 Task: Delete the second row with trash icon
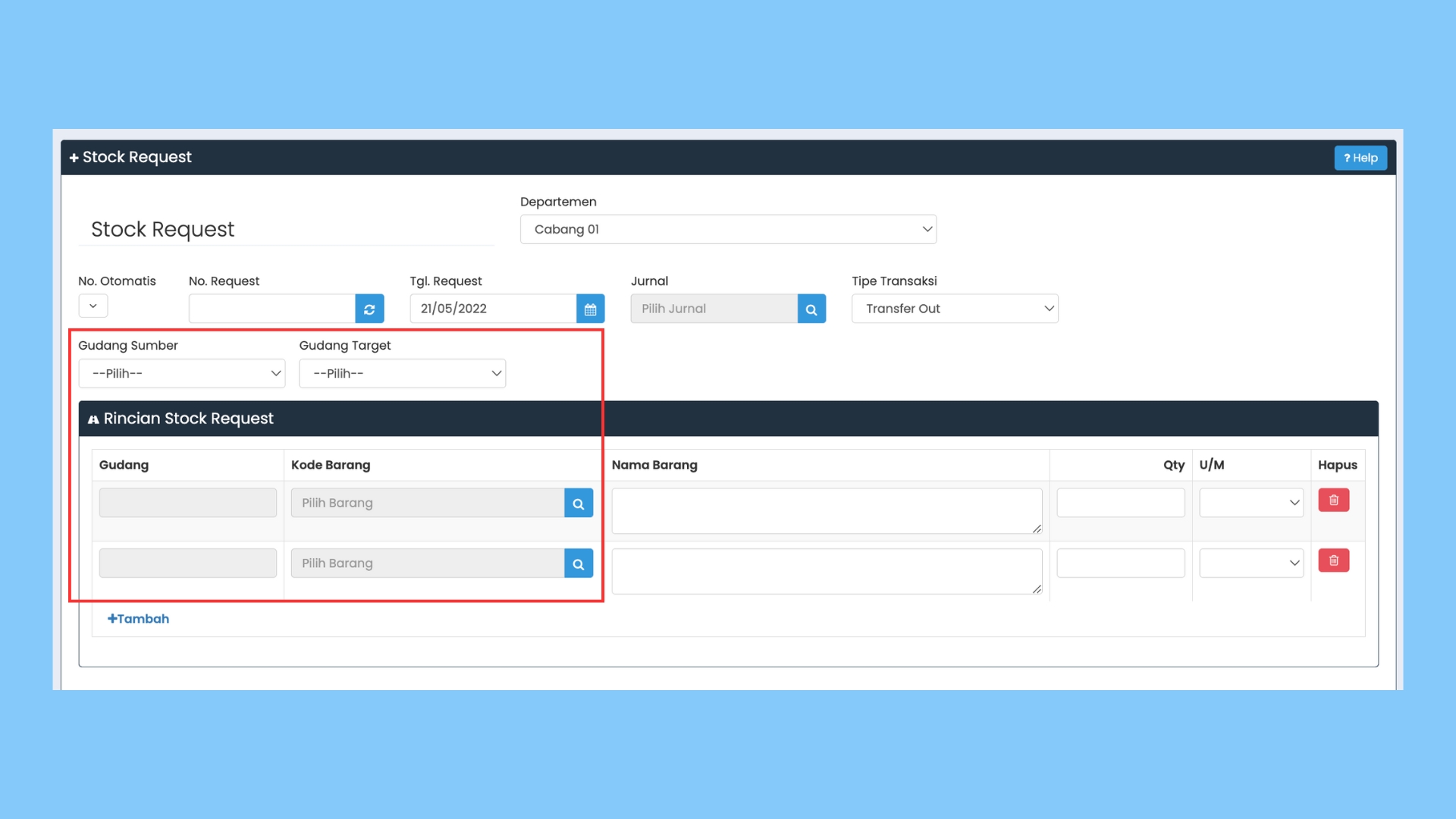[x=1334, y=560]
